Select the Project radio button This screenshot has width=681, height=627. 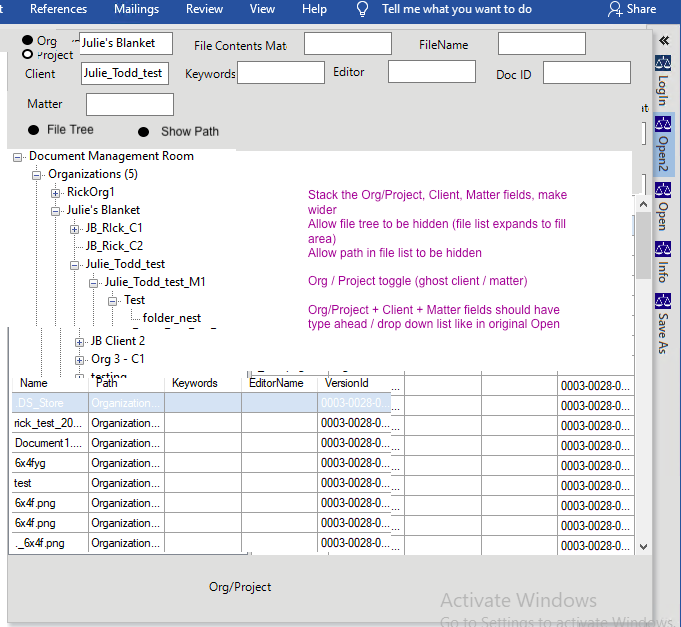[27, 54]
